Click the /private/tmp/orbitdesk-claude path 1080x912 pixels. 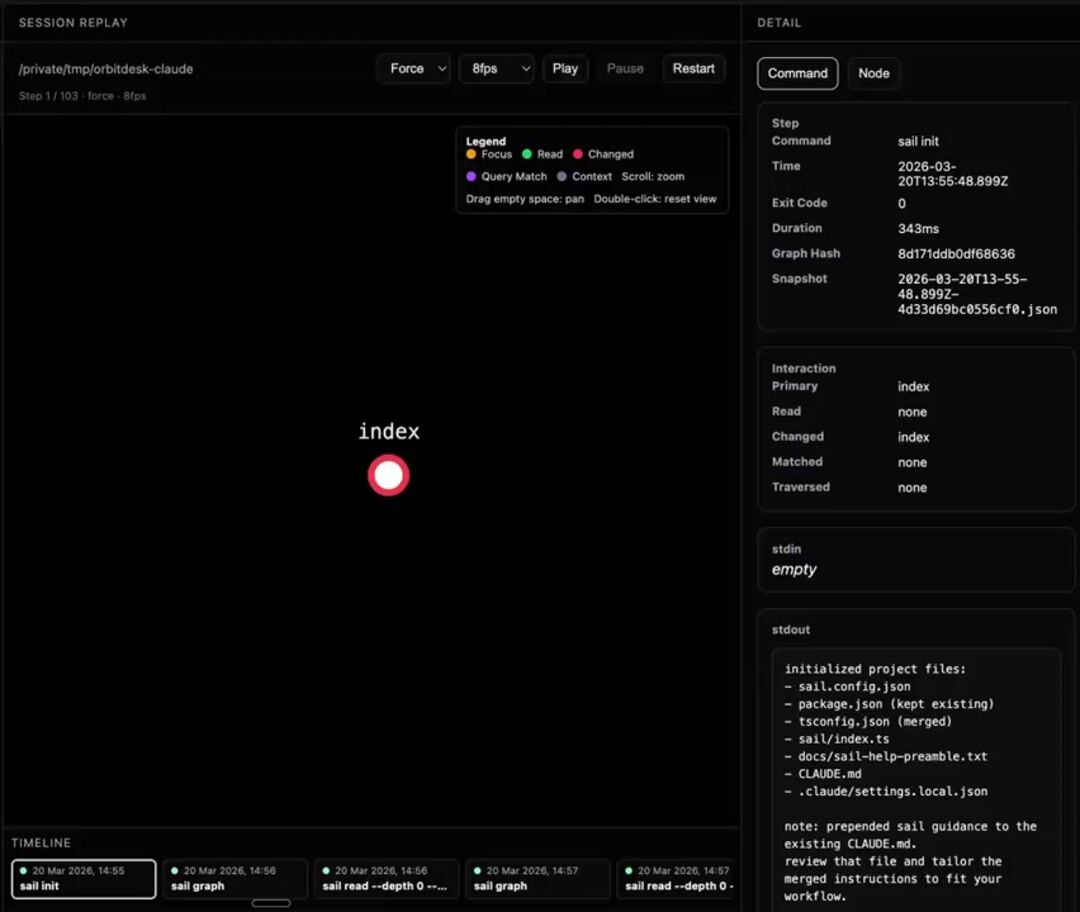click(106, 69)
